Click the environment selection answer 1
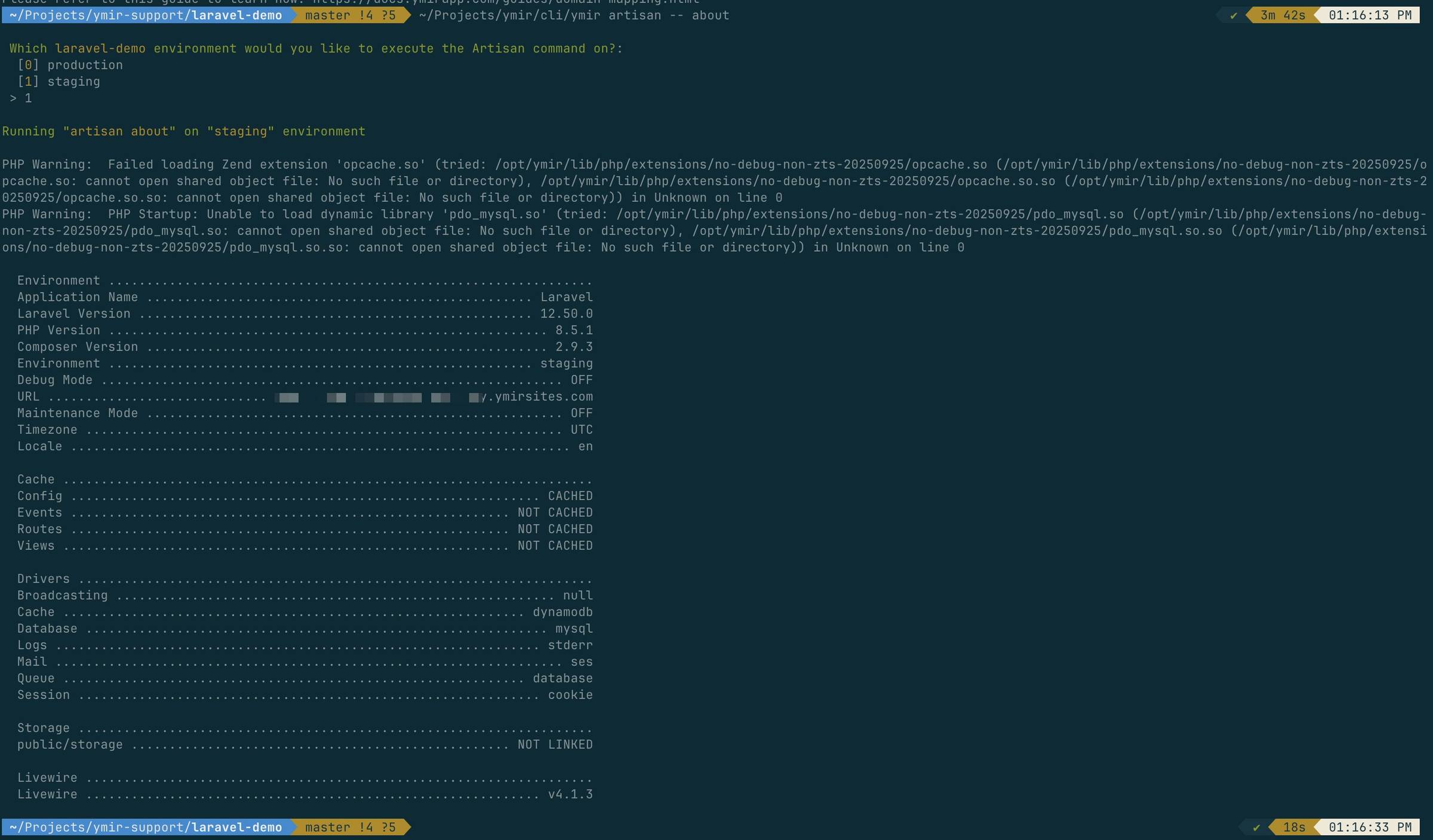Viewport: 1433px width, 840px height. point(28,99)
